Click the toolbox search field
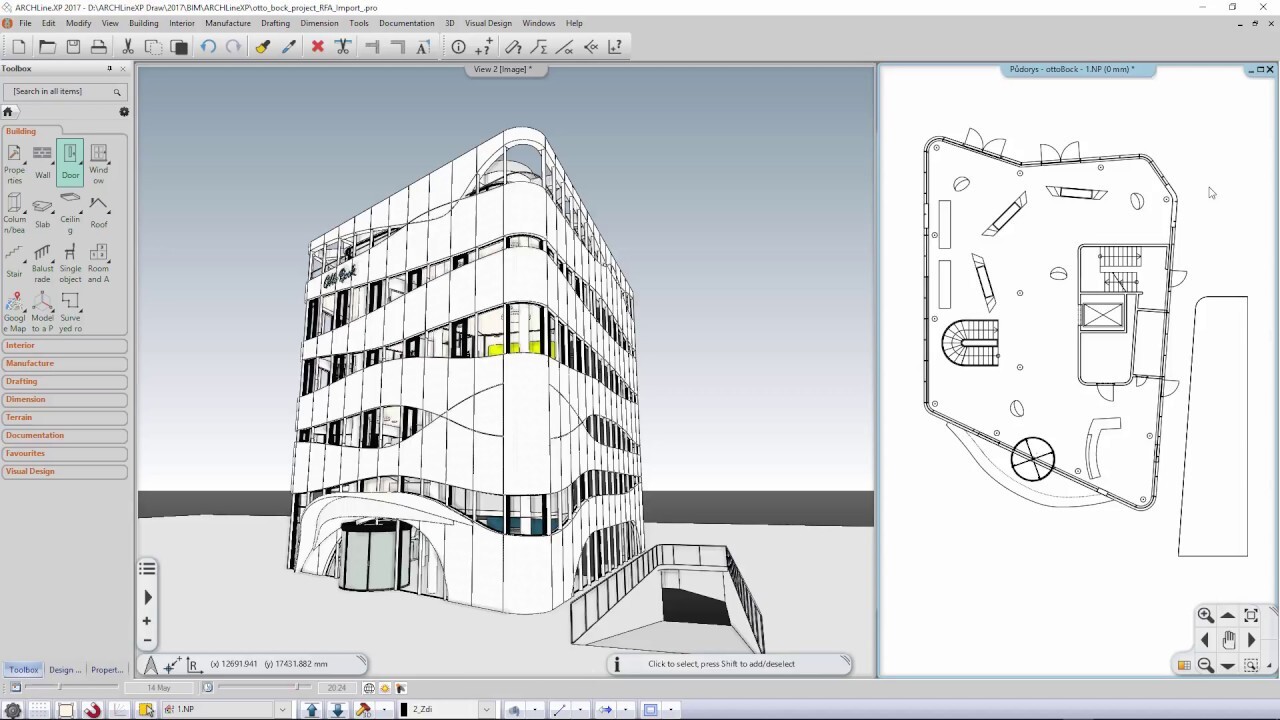 pyautogui.click(x=62, y=91)
